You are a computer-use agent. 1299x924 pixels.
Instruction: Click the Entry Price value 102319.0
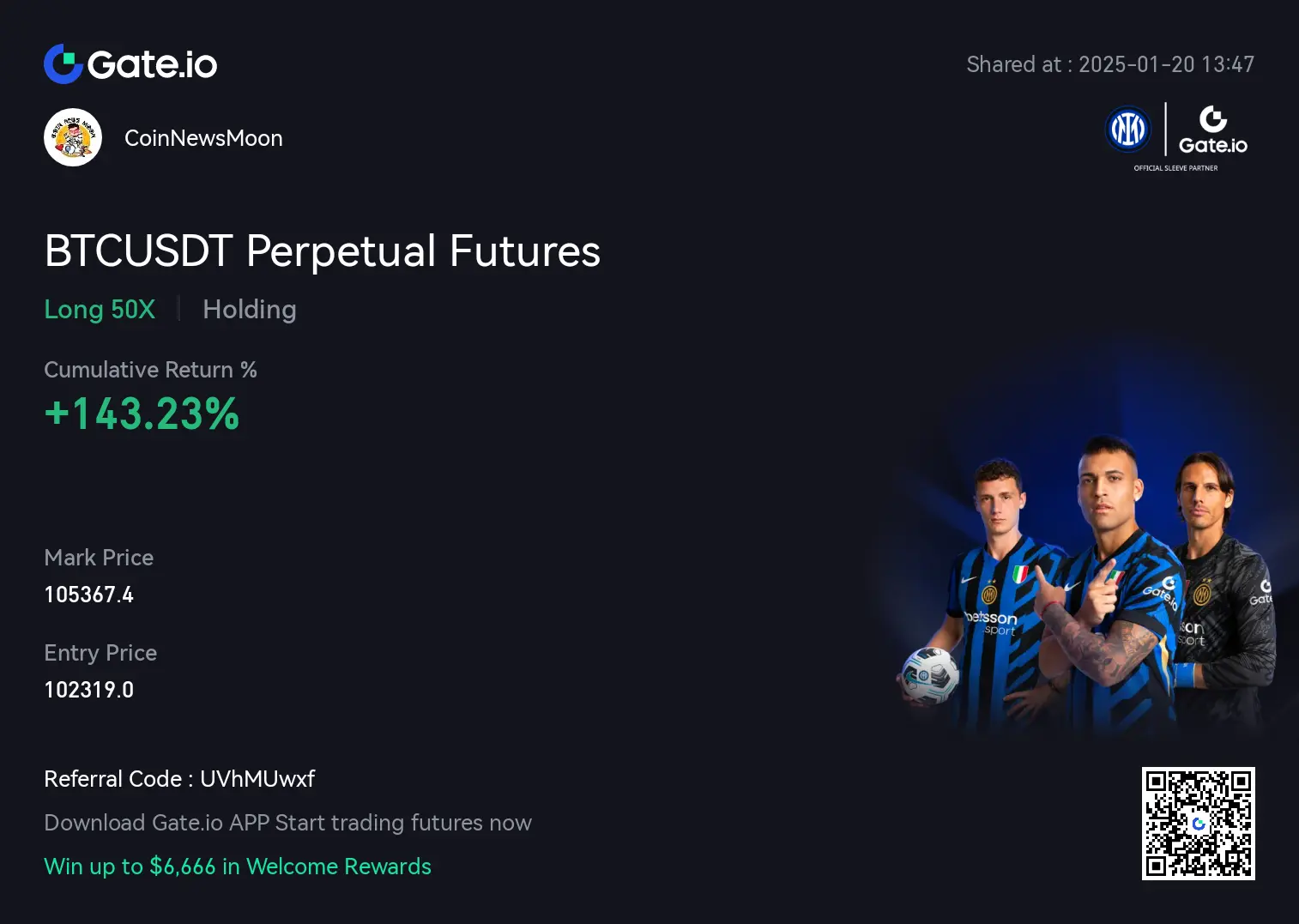tap(89, 690)
